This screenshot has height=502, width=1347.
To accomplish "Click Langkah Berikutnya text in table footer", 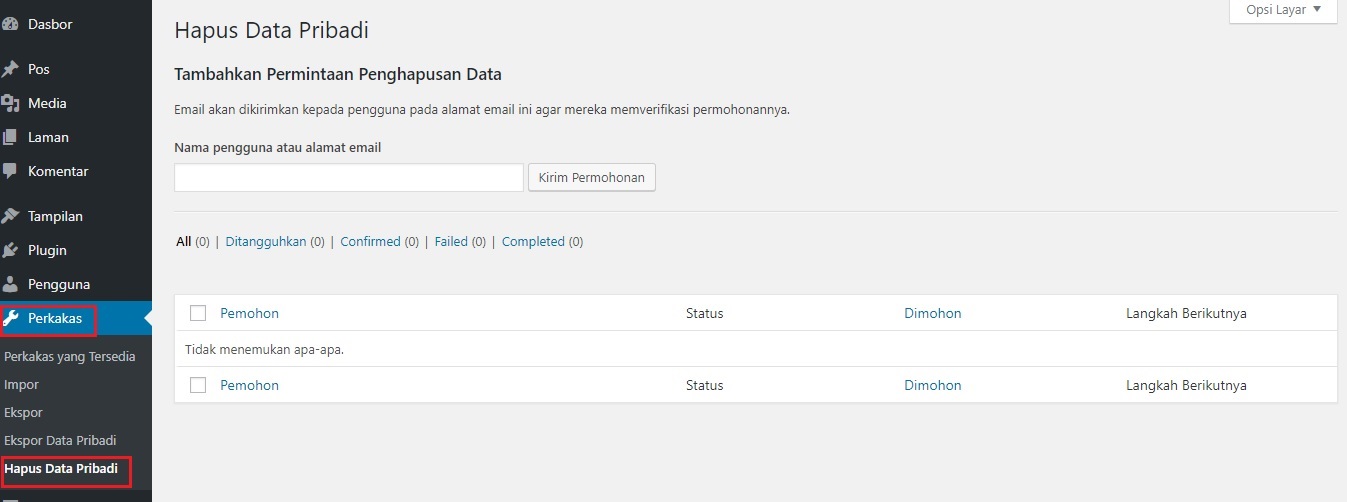I will coord(1186,385).
